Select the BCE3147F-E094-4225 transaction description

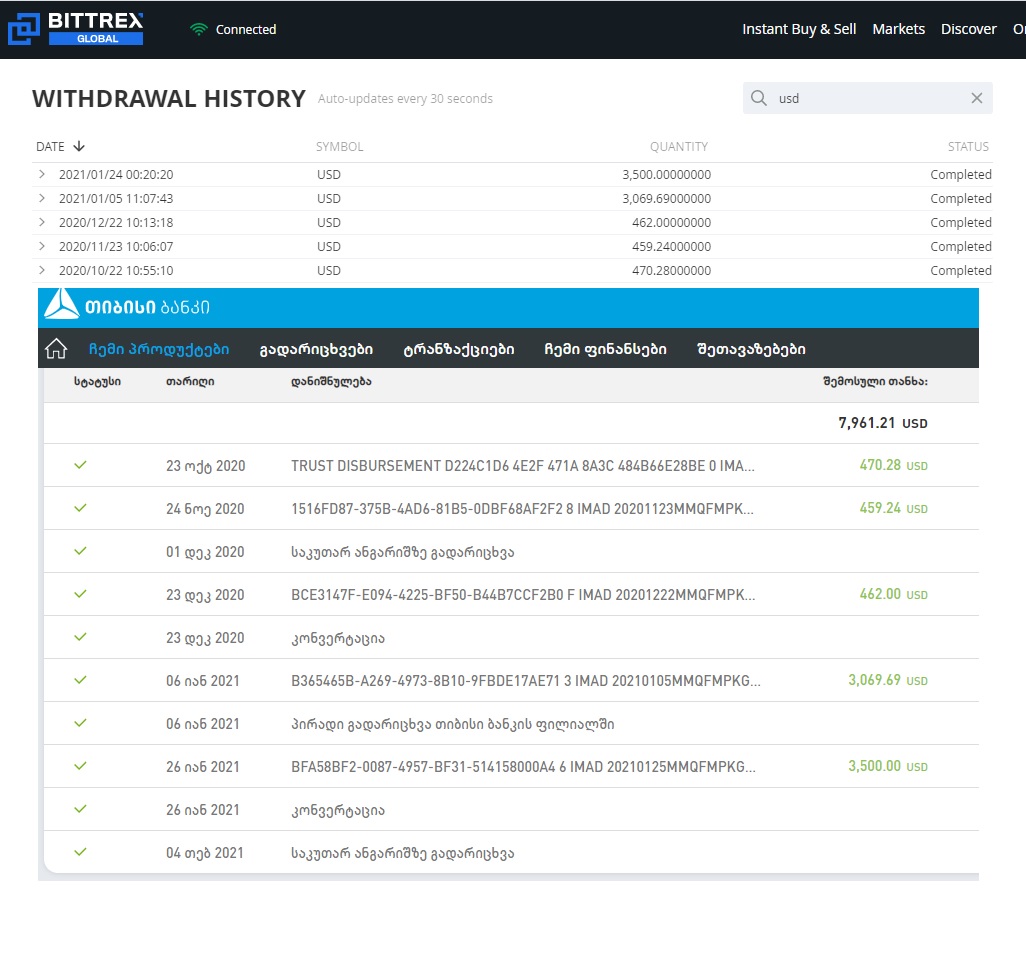click(x=523, y=595)
